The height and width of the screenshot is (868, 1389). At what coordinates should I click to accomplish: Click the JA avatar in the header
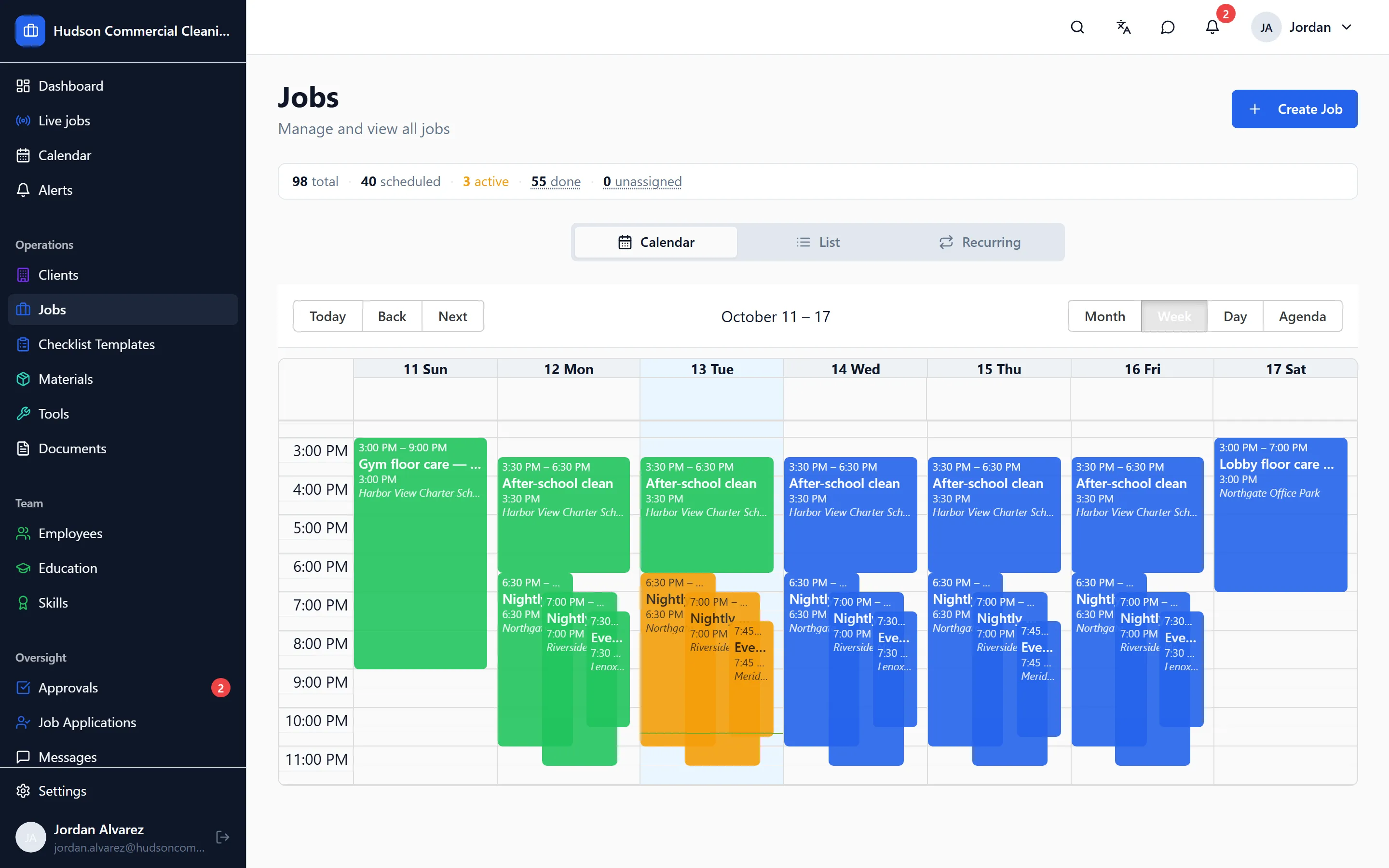tap(1266, 27)
